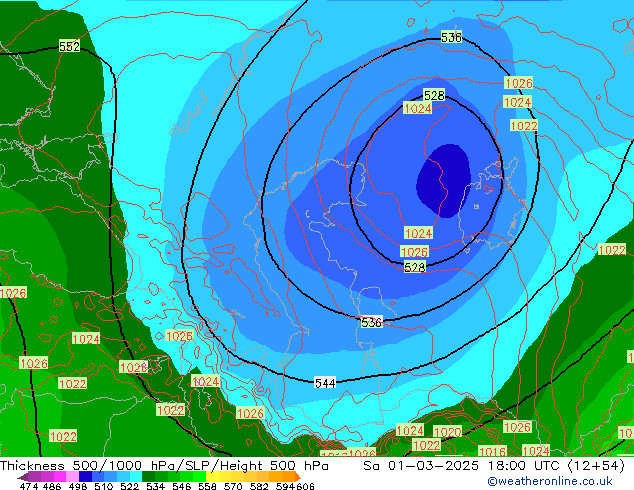Click the 528 label beneath the central 1026 label

[x=414, y=267]
